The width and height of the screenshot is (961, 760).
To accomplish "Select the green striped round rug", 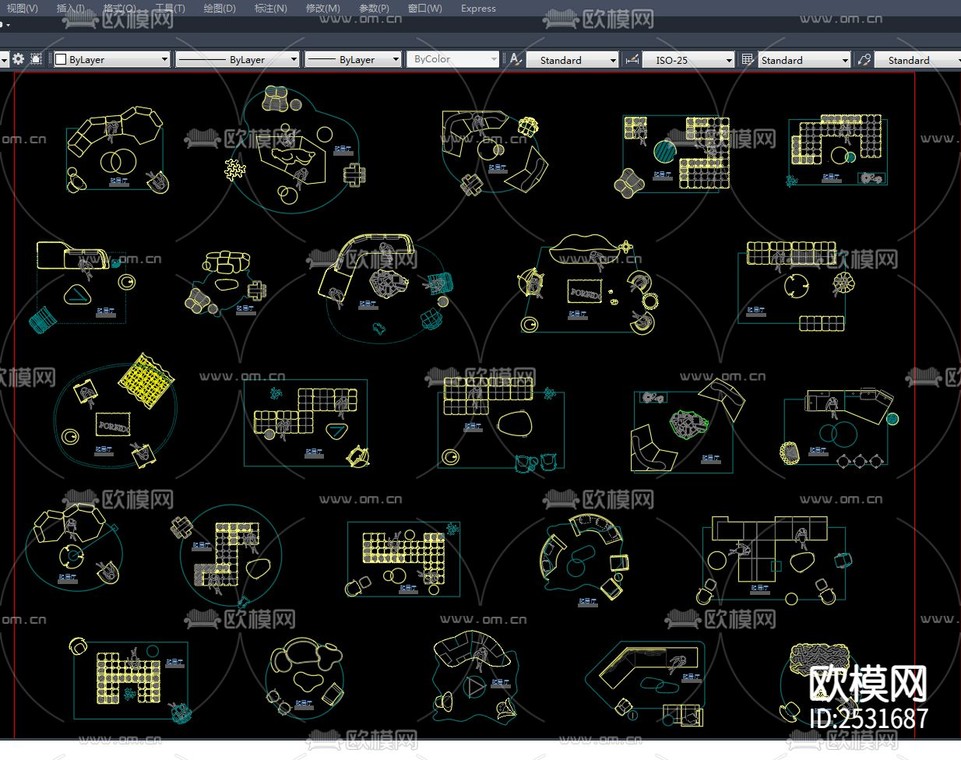I will 665,151.
